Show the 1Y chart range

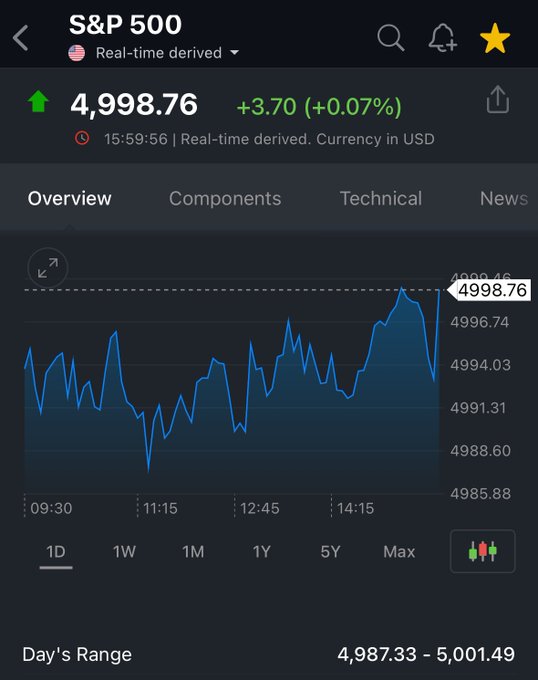[x=262, y=552]
